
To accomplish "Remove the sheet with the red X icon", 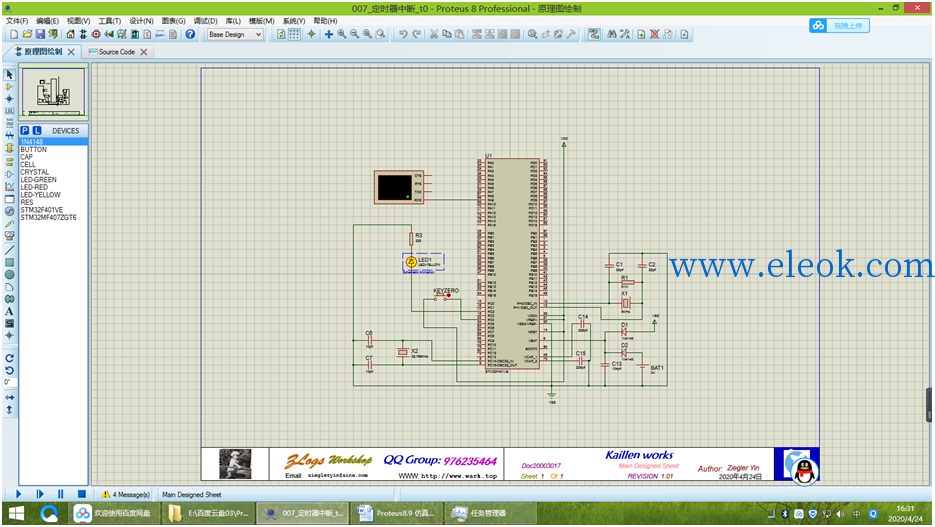I will [x=654, y=35].
